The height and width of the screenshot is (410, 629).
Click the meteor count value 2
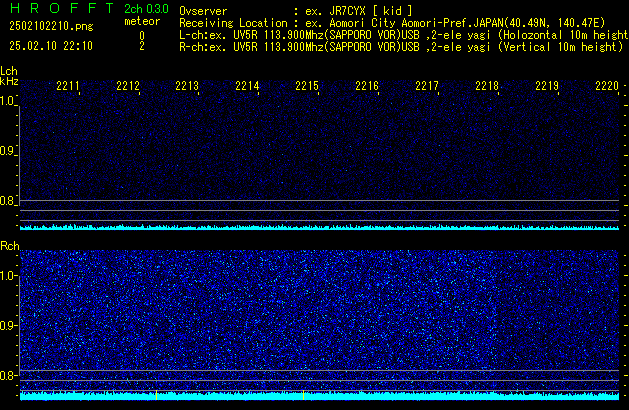pos(142,46)
